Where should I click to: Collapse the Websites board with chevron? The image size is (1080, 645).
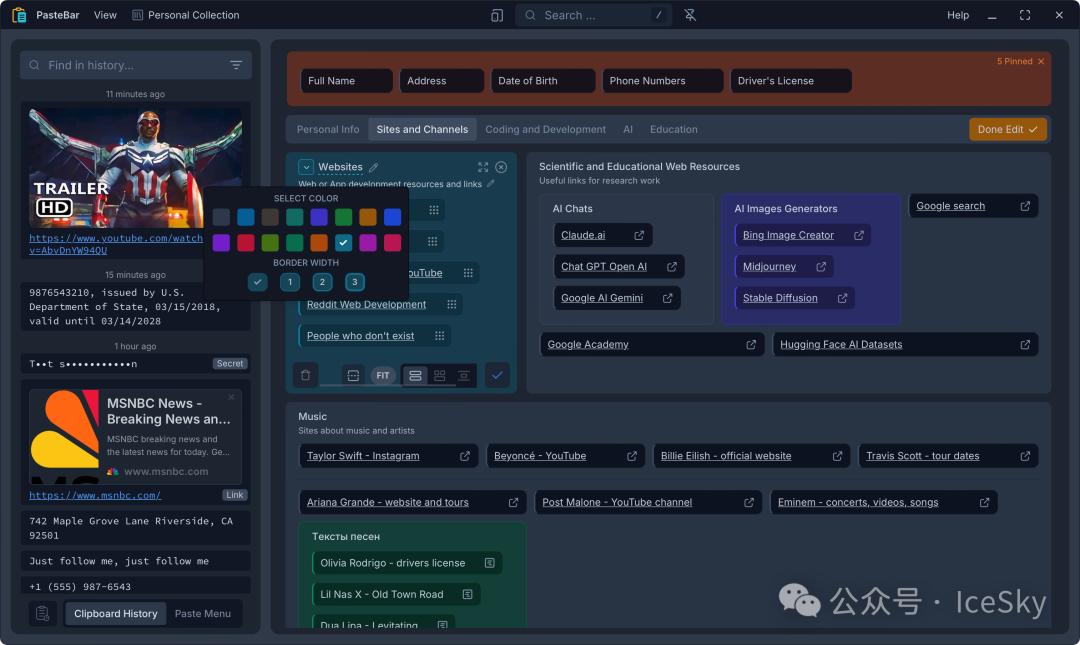tap(307, 167)
